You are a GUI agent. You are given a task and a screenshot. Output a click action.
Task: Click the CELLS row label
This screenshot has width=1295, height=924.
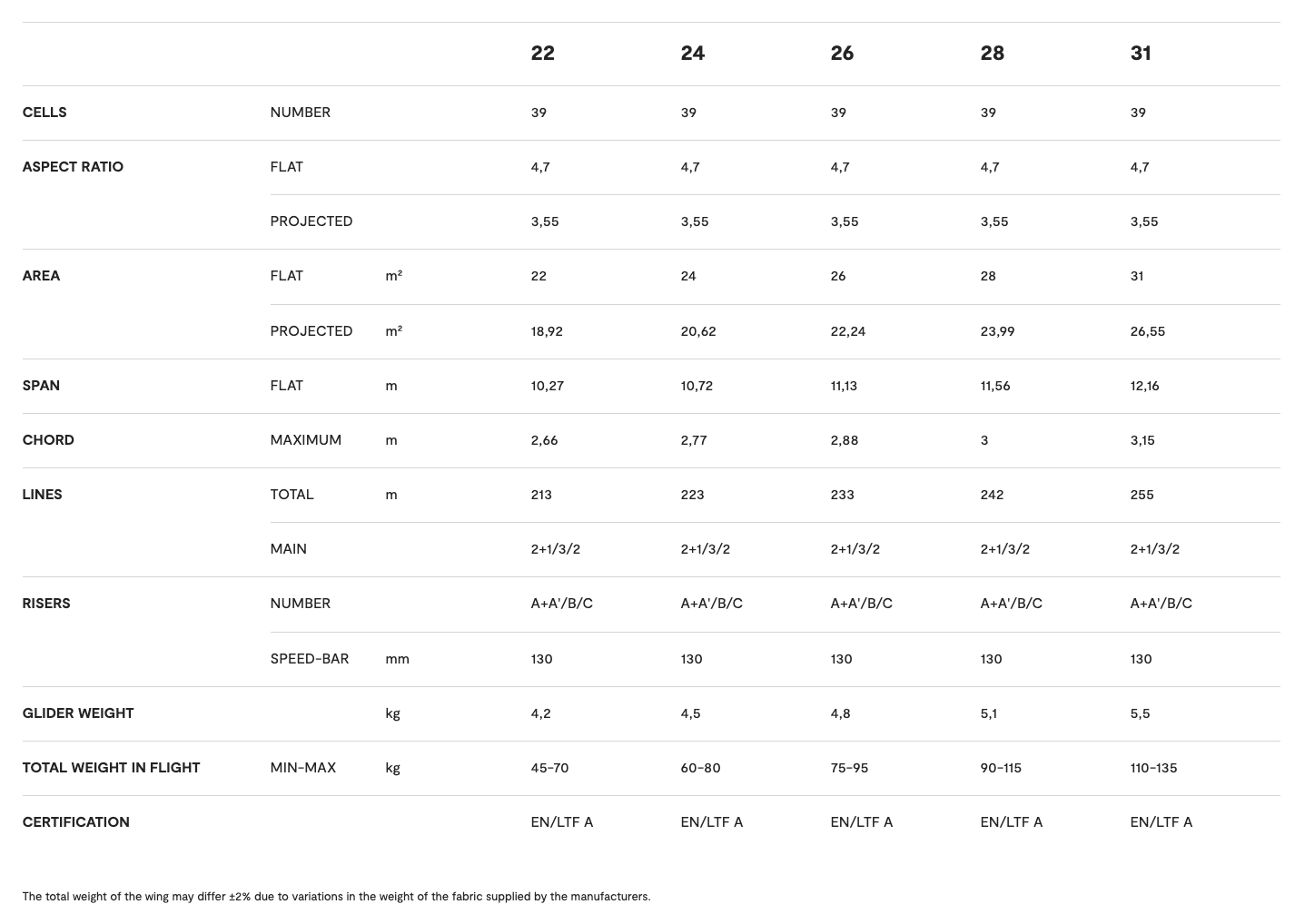click(x=44, y=113)
